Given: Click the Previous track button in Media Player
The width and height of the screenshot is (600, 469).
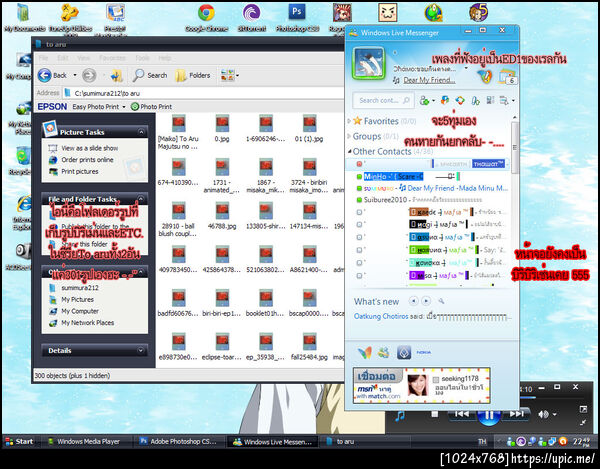Looking at the screenshot, I should 461,414.
